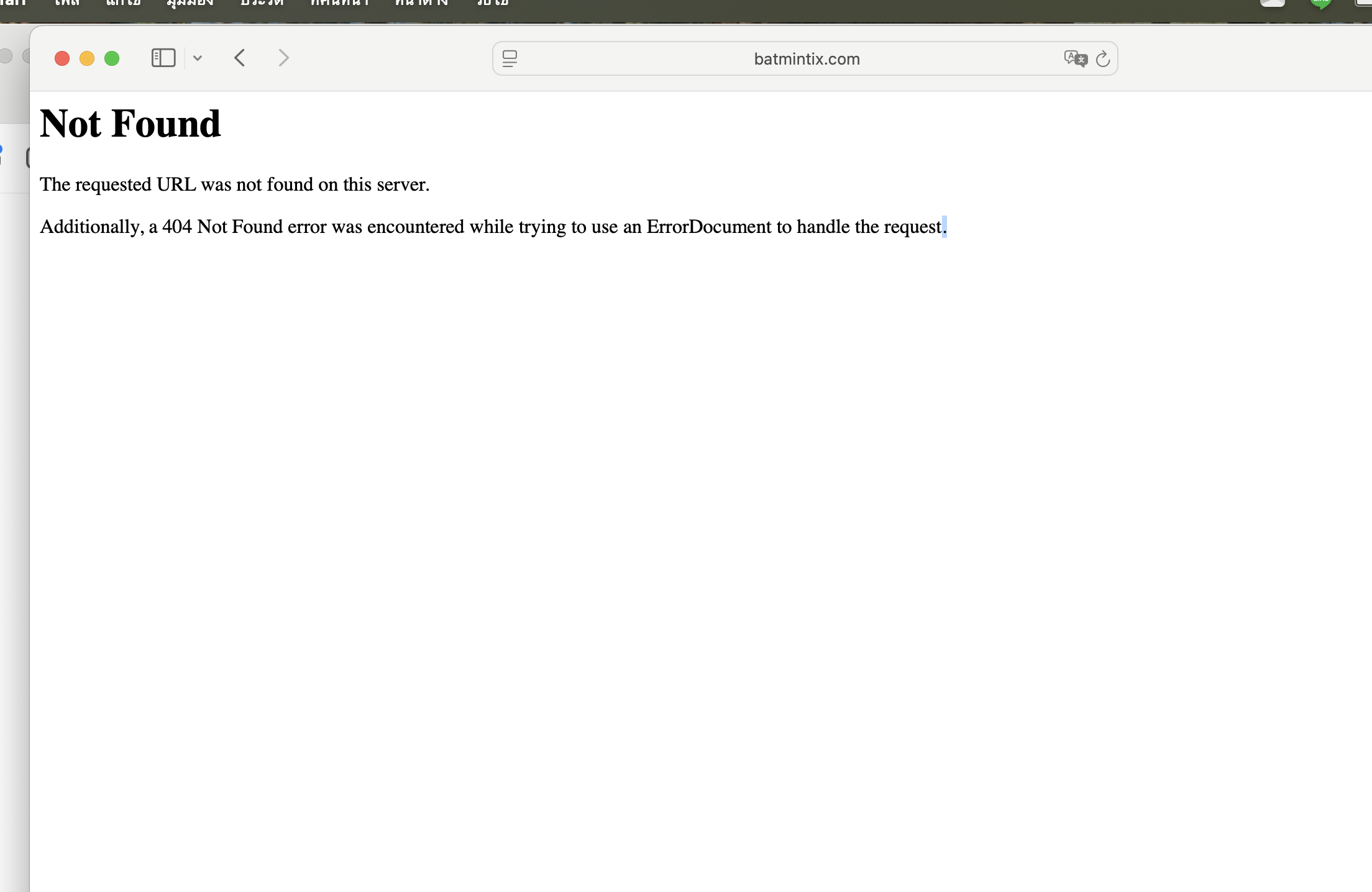Click the Not Found heading text

130,124
